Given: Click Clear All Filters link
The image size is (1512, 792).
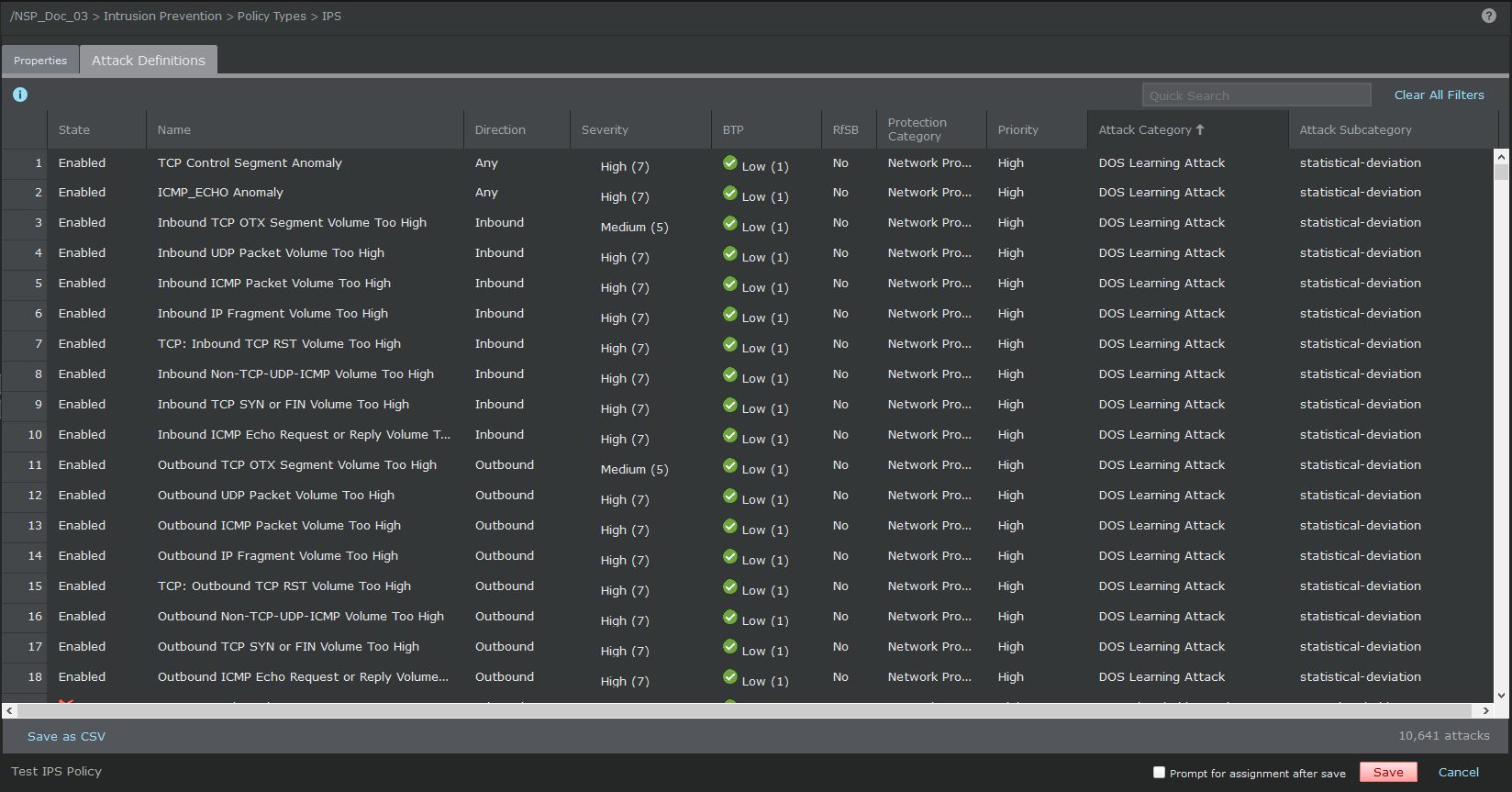Looking at the screenshot, I should (1439, 95).
